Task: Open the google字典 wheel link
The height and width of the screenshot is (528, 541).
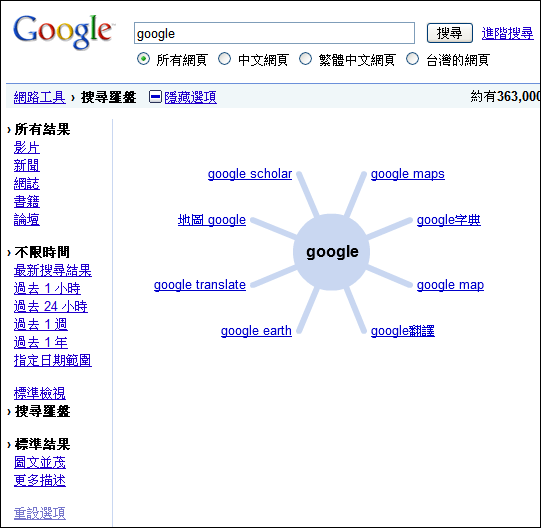Action: pyautogui.click(x=449, y=220)
